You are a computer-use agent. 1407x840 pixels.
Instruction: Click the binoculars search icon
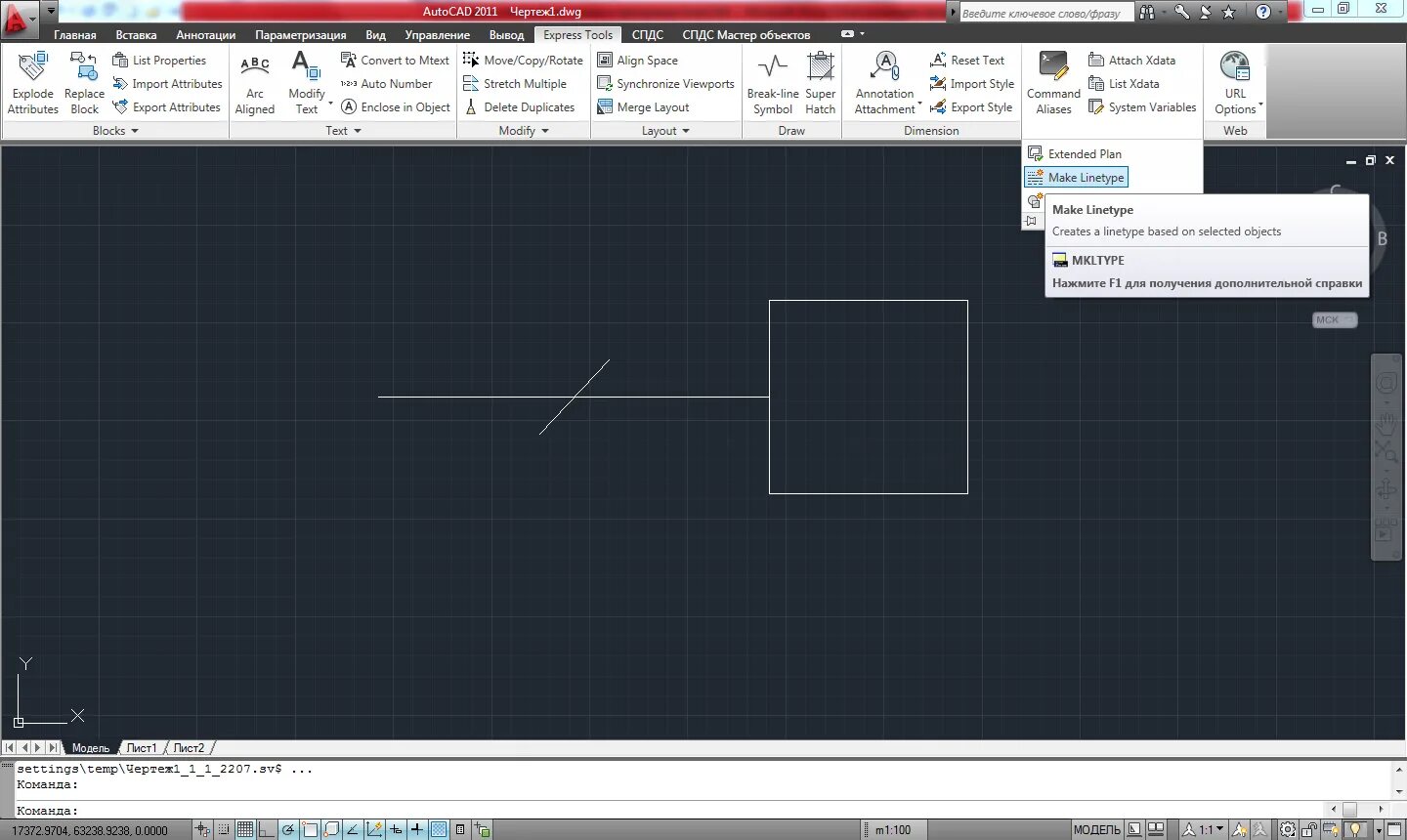click(x=1147, y=12)
